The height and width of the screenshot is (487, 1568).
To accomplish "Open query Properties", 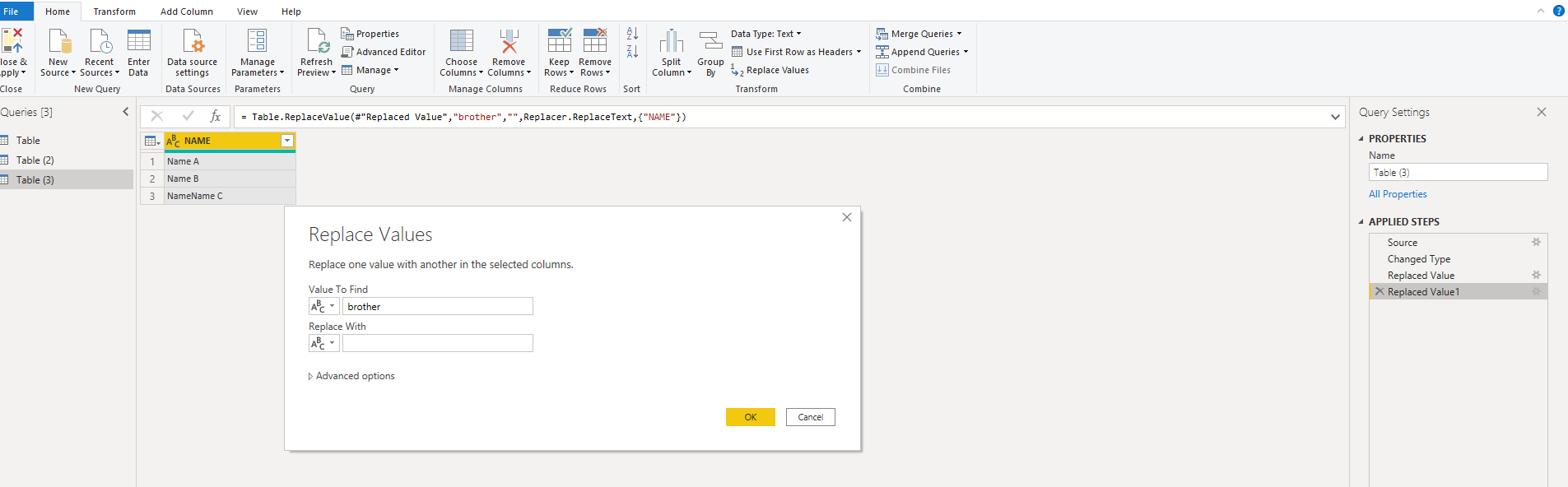I will tap(370, 34).
